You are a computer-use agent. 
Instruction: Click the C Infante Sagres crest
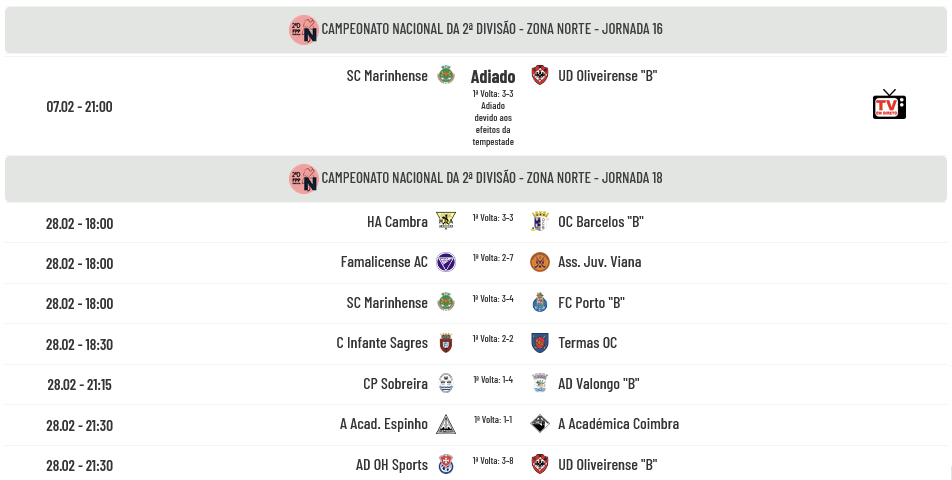tap(446, 343)
